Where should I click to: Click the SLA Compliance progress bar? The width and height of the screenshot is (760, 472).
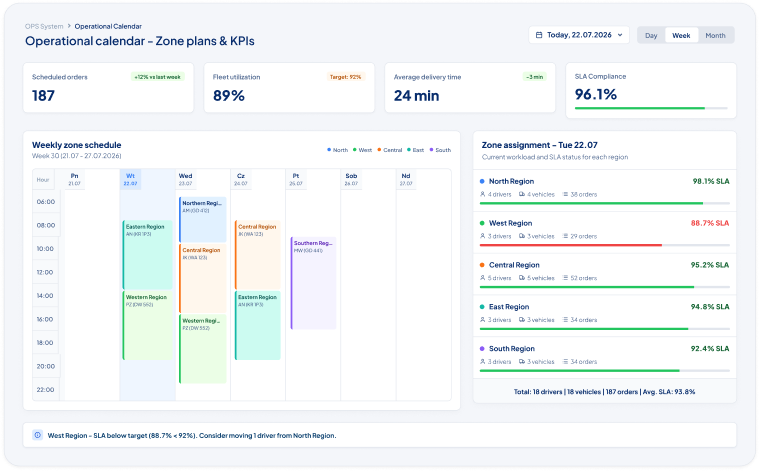point(651,108)
